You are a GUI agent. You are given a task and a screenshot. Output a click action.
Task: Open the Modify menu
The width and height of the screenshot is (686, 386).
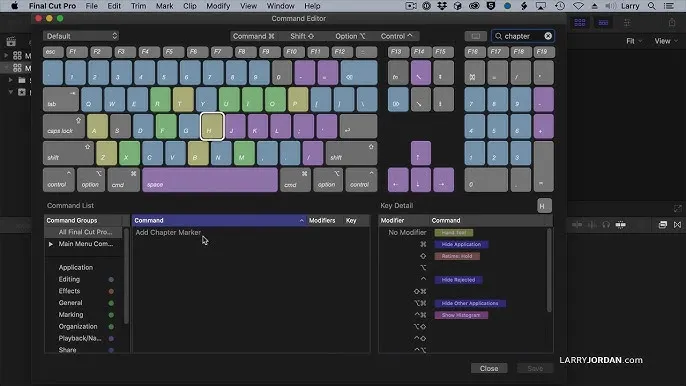tap(218, 6)
